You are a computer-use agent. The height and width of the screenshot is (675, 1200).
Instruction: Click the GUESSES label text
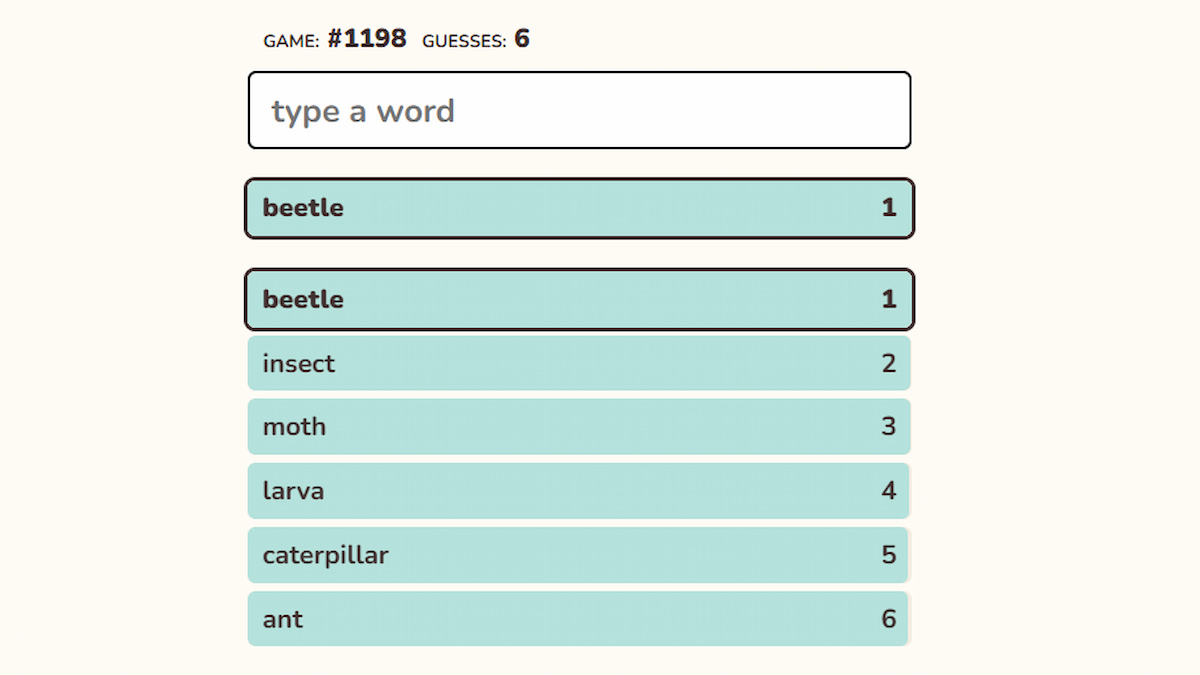pyautogui.click(x=464, y=41)
